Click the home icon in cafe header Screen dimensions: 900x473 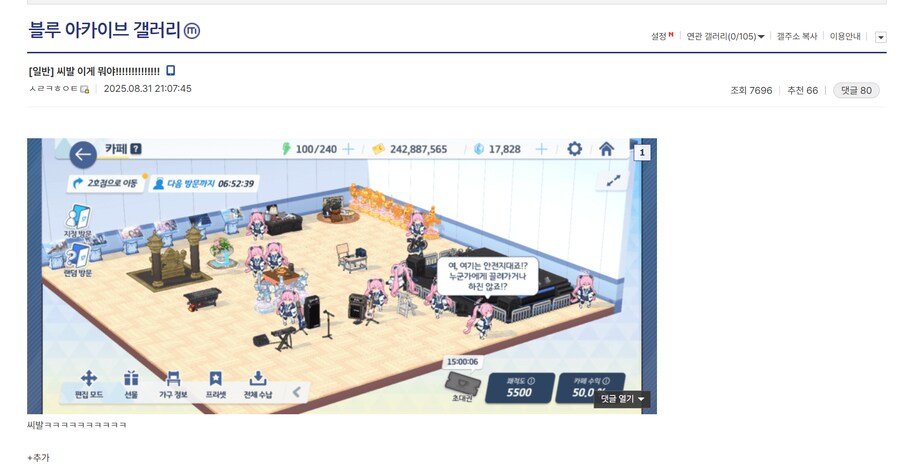tap(606, 149)
